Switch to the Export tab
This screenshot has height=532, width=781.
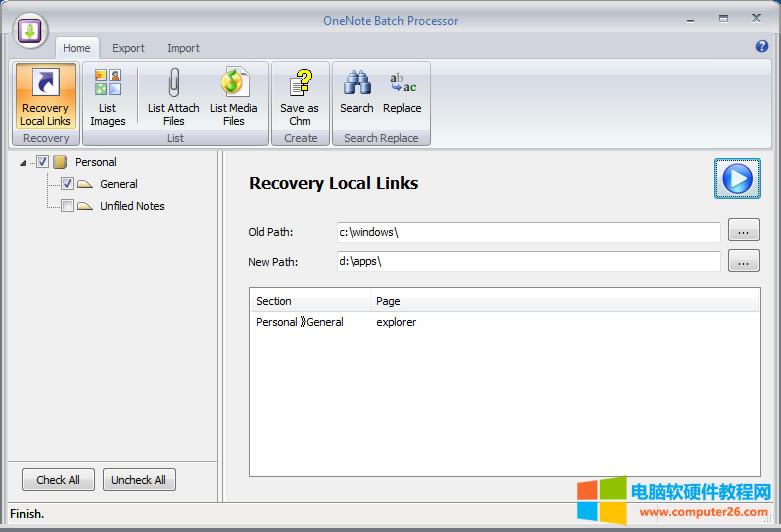128,48
